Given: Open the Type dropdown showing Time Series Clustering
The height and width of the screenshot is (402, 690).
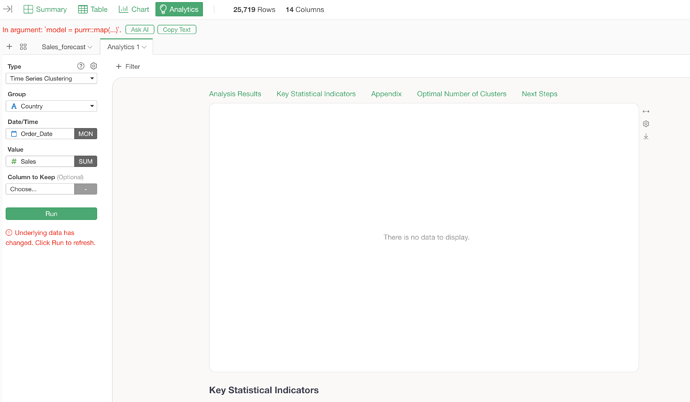Looking at the screenshot, I should [51, 78].
